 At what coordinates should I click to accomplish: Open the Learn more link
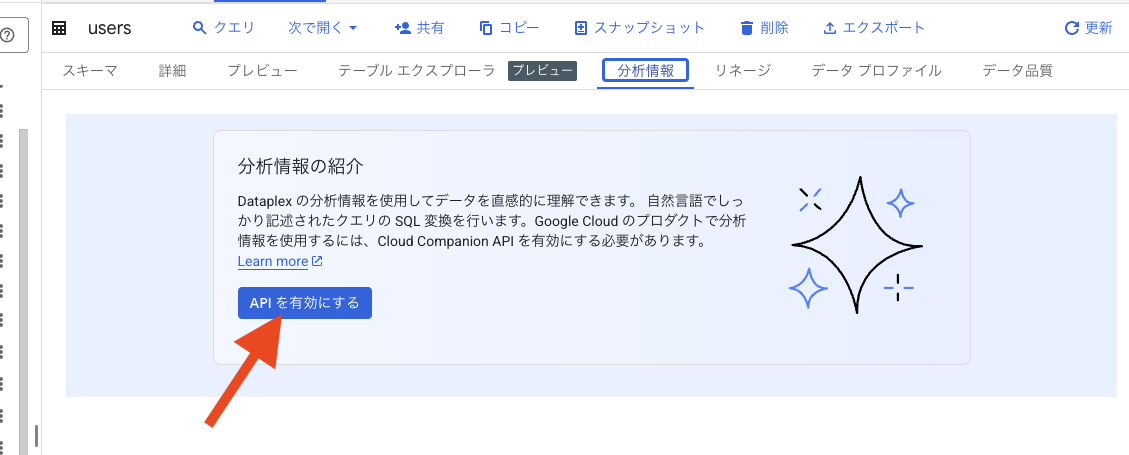point(280,261)
